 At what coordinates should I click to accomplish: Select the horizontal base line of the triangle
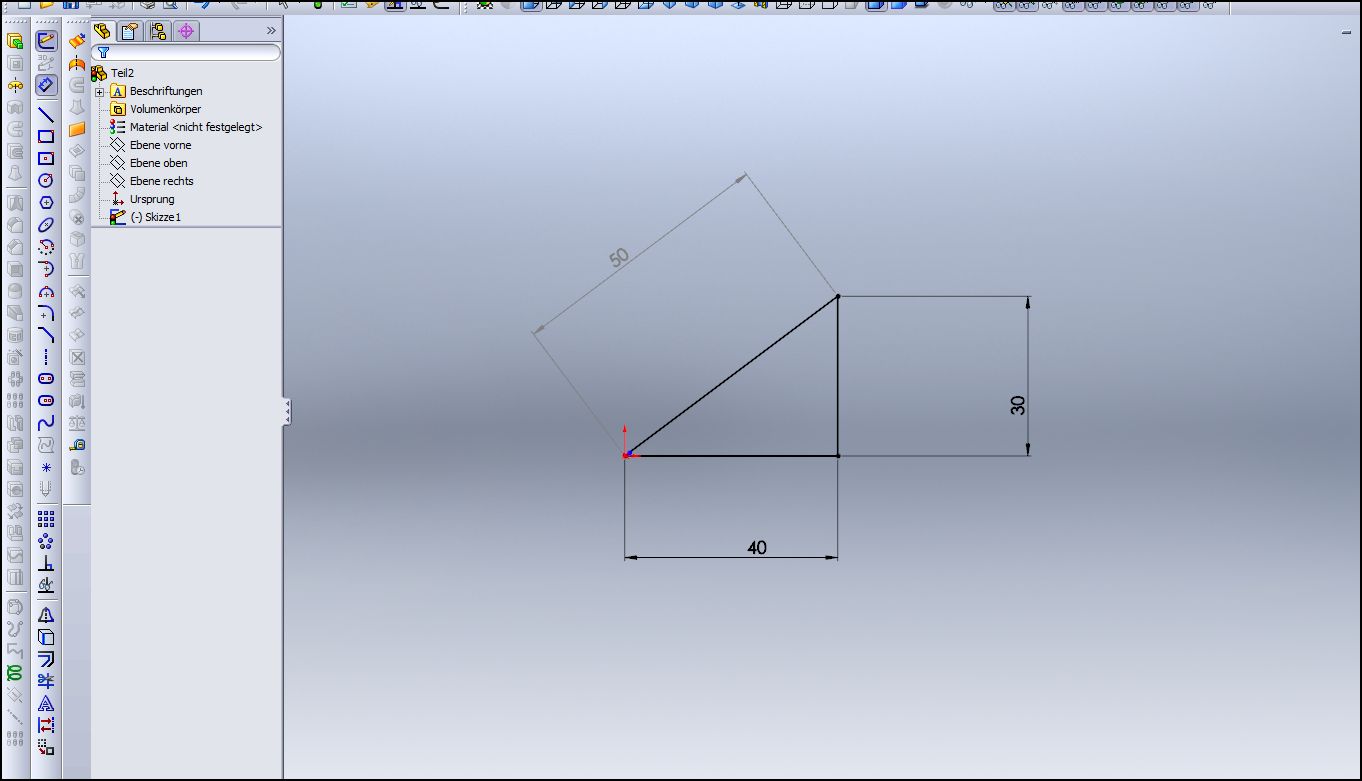coord(732,456)
